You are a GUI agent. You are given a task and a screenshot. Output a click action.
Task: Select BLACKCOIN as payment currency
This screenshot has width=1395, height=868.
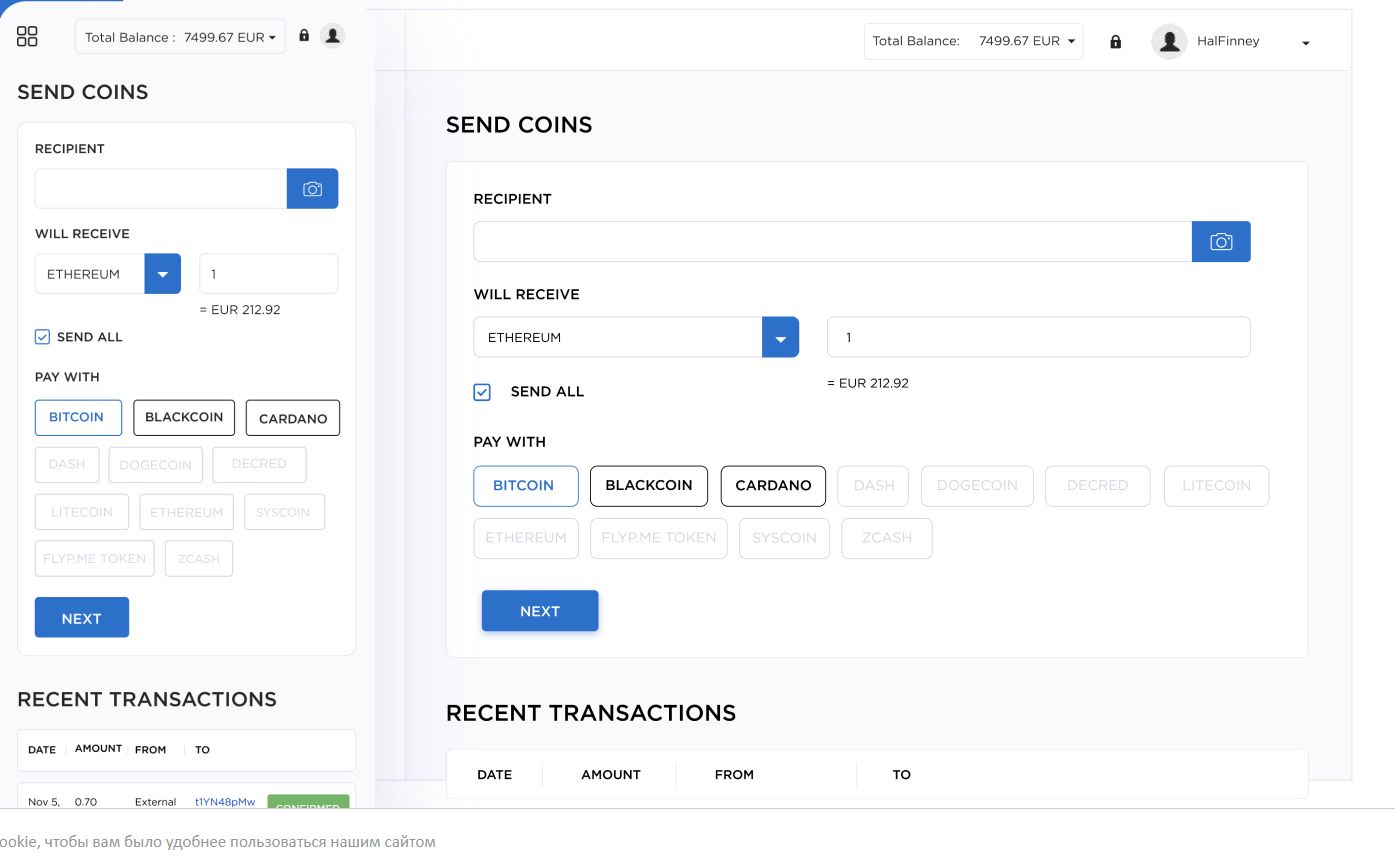[x=649, y=486]
